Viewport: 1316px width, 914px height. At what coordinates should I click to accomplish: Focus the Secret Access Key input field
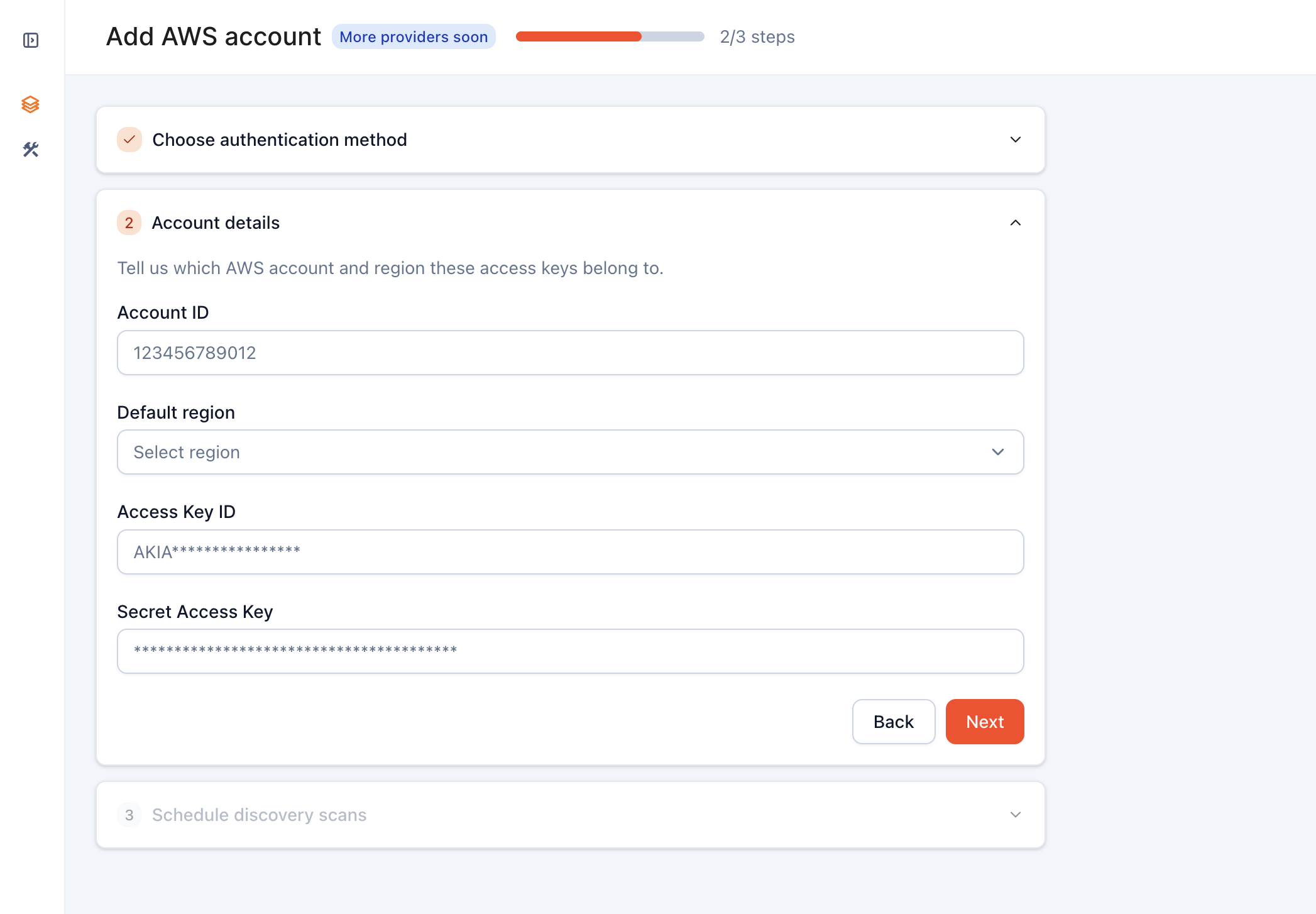(x=571, y=651)
